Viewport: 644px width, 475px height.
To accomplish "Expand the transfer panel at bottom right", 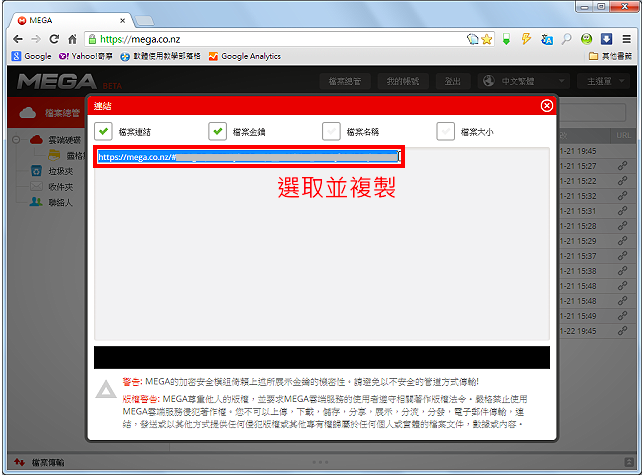I will [x=629, y=462].
